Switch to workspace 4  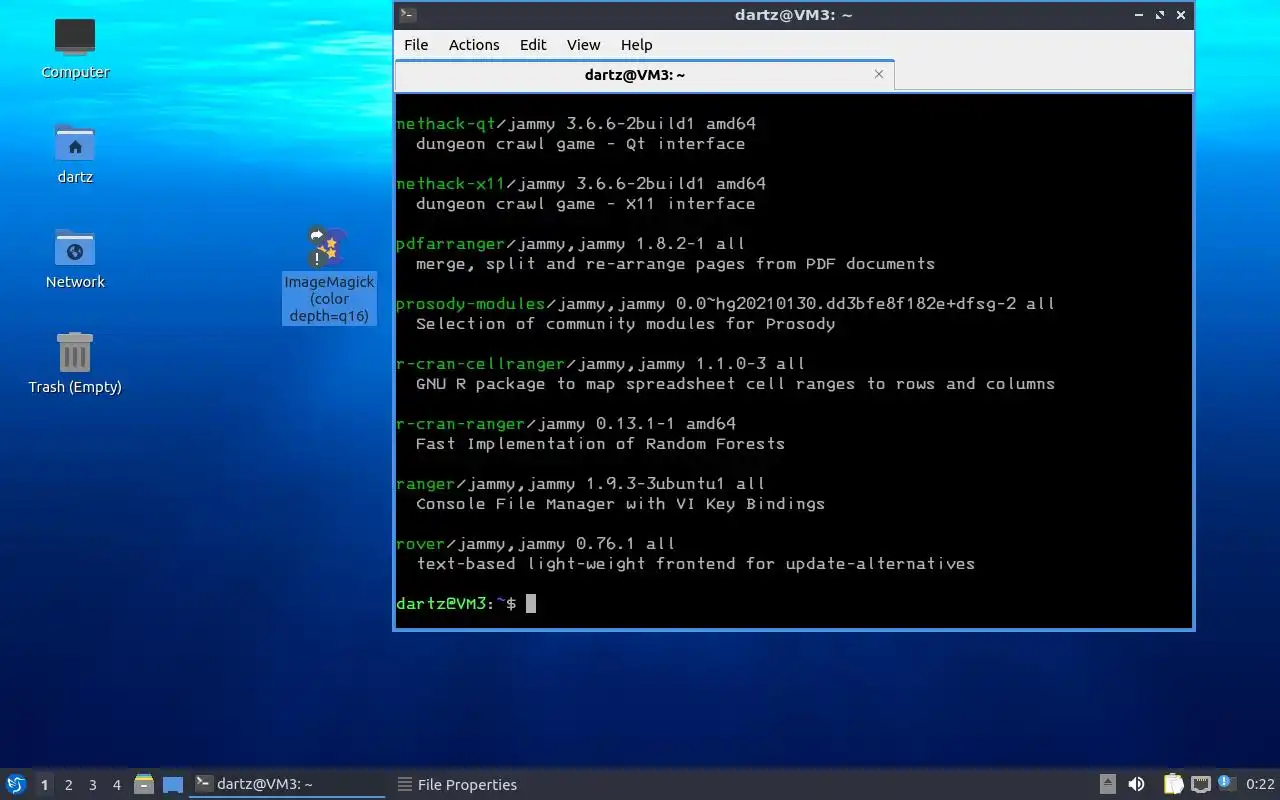click(x=116, y=785)
